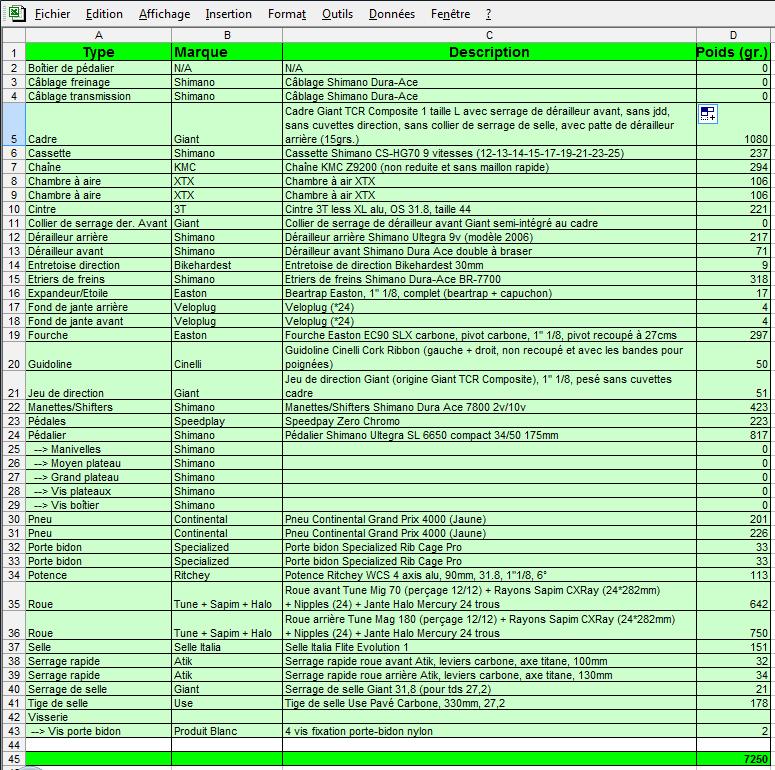Select the Dérailleur avant Shimano Dura Ace description
This screenshot has height=770, width=775.
point(489,251)
